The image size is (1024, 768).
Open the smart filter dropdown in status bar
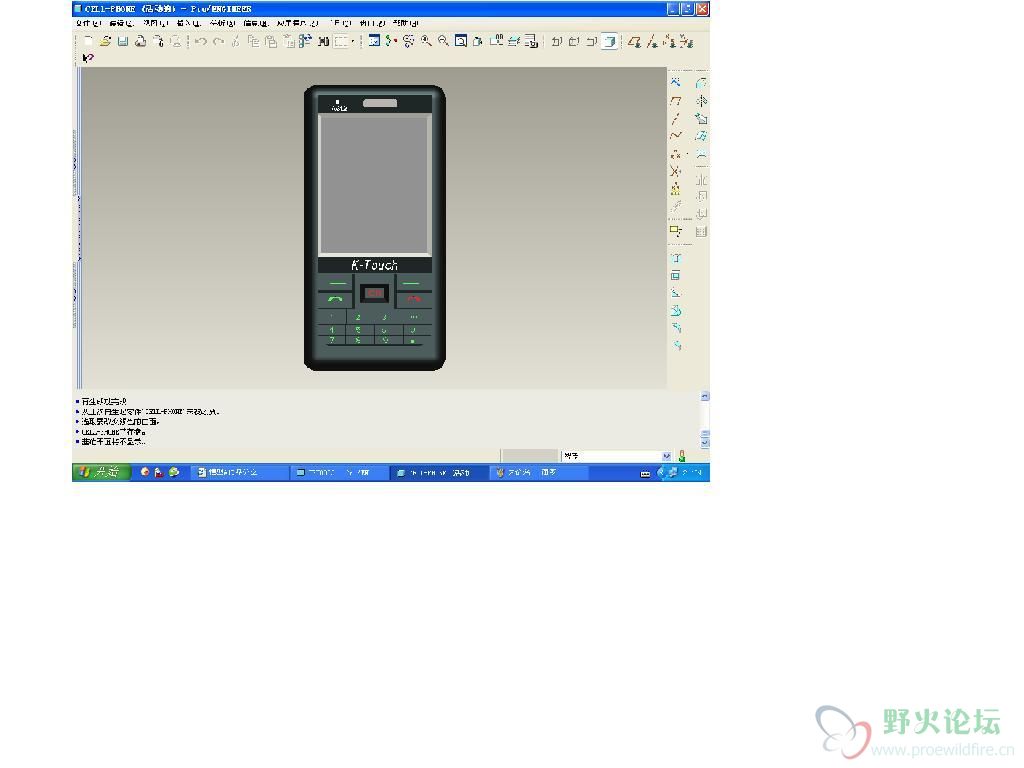point(666,456)
